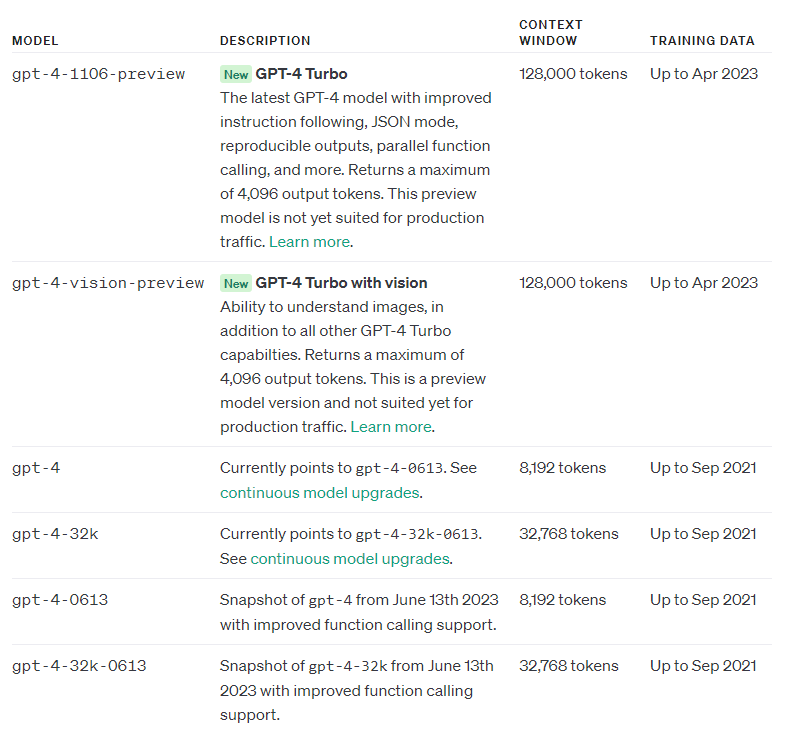Image resolution: width=788 pixels, height=730 pixels.
Task: Click the New badge beside GPT-4 Turbo title
Action: pos(235,75)
